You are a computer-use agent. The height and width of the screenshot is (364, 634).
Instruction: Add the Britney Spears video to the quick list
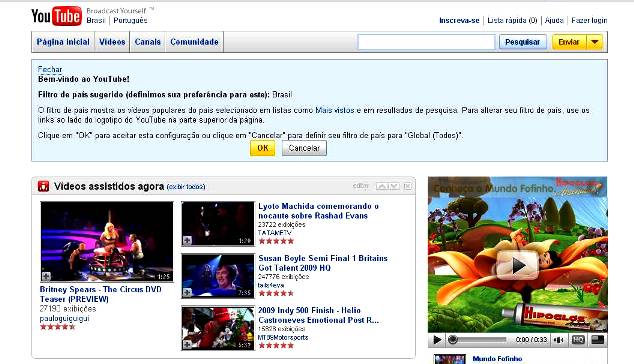pyautogui.click(x=46, y=276)
